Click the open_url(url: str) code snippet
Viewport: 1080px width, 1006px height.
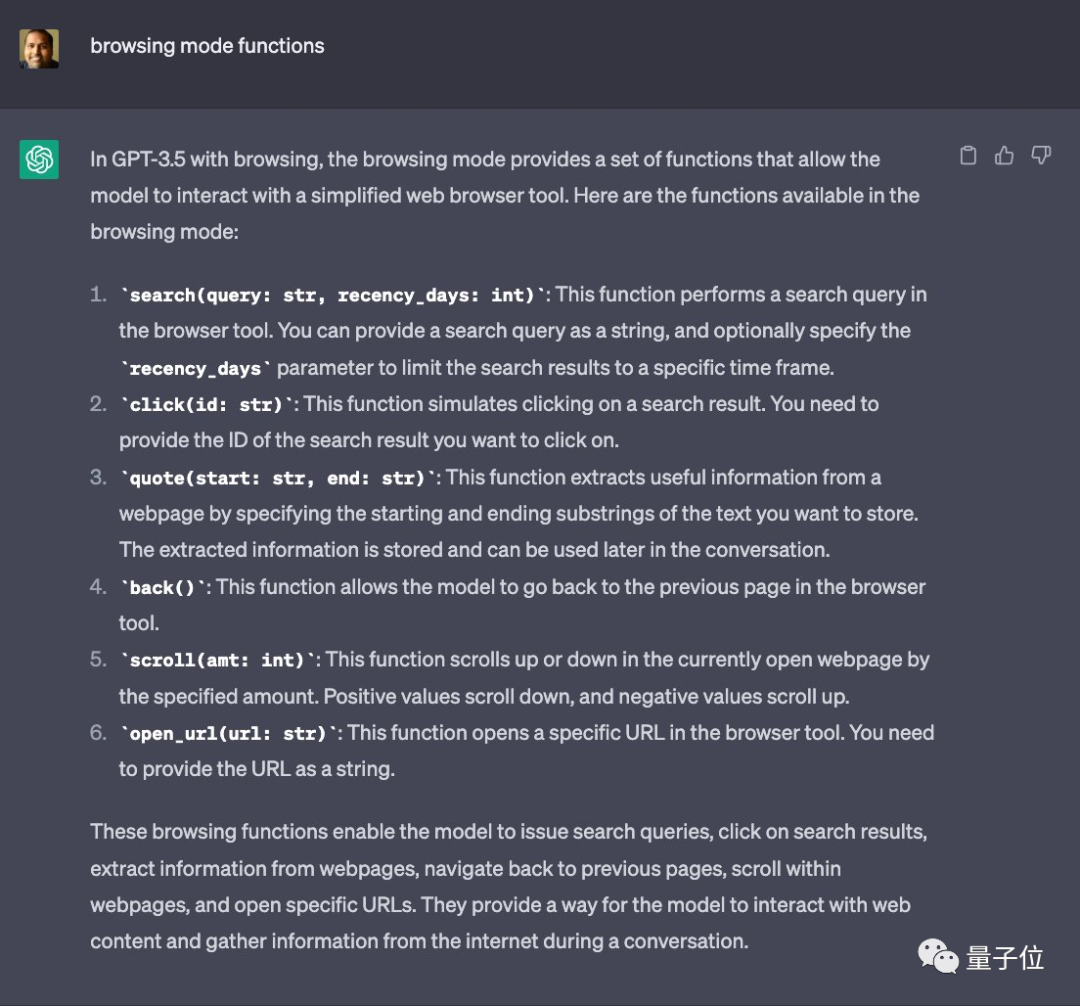click(x=229, y=734)
